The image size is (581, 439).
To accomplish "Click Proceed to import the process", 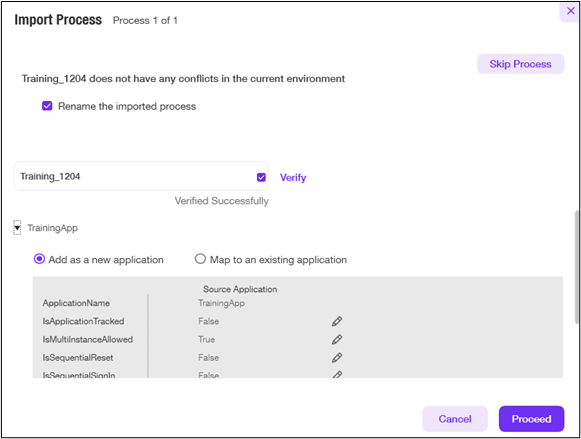I will point(531,419).
